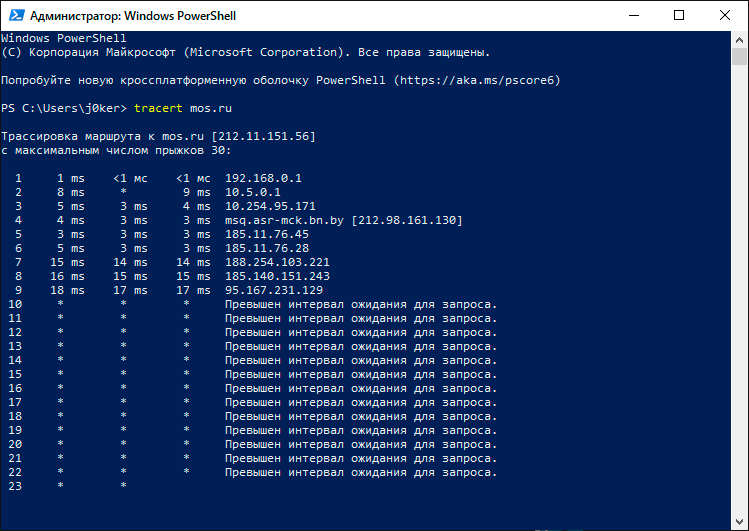Minimize the PowerShell window
Image resolution: width=749 pixels, height=531 pixels.
pyautogui.click(x=634, y=15)
